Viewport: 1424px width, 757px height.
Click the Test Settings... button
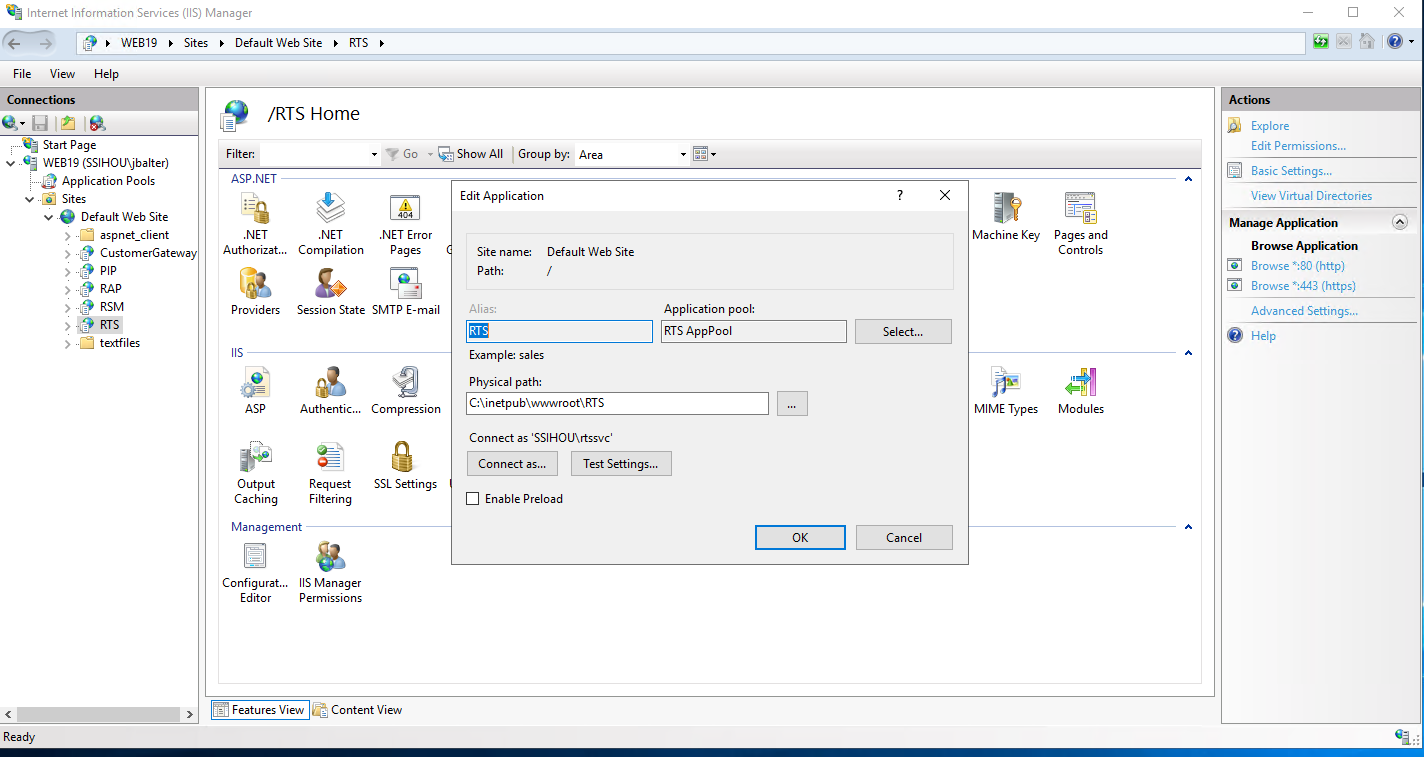[x=621, y=464]
